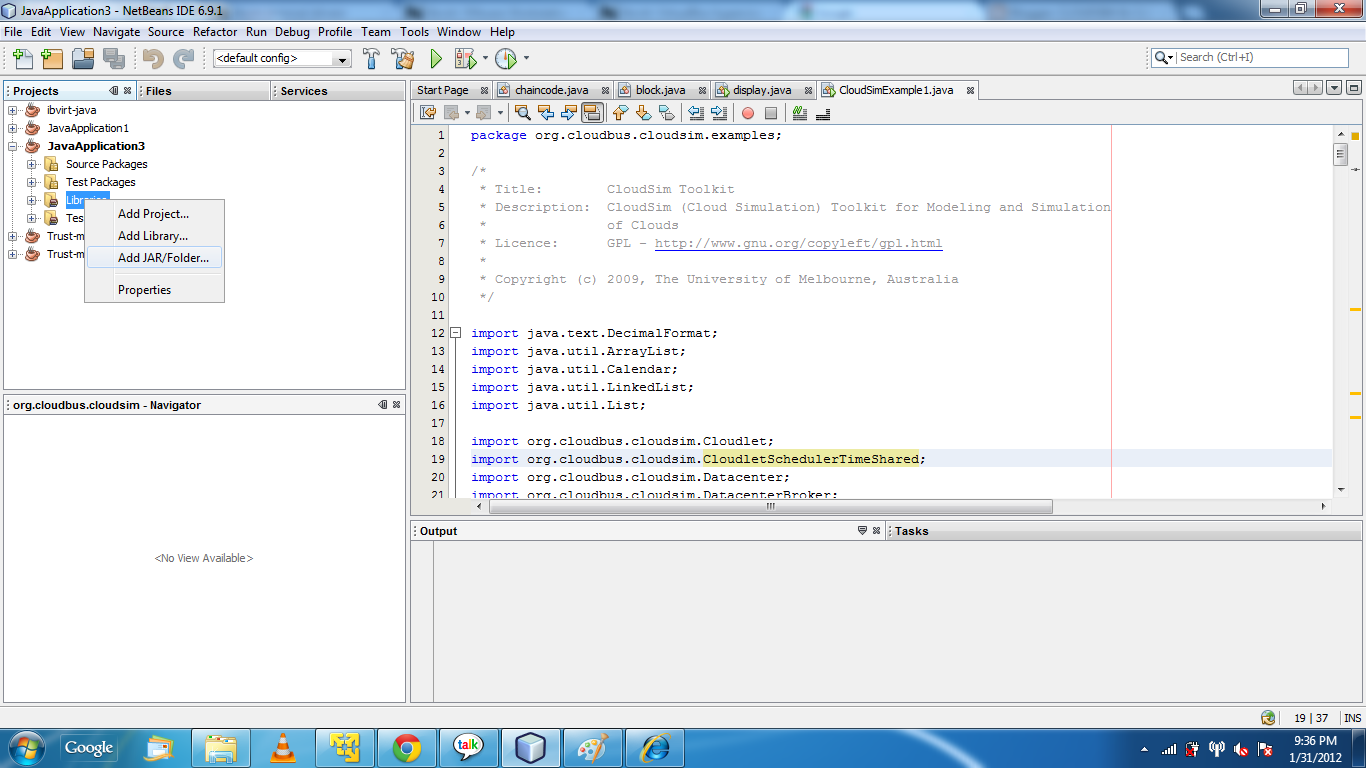Open Properties from the Libraries context menu
The width and height of the screenshot is (1366, 768).
pyautogui.click(x=142, y=289)
